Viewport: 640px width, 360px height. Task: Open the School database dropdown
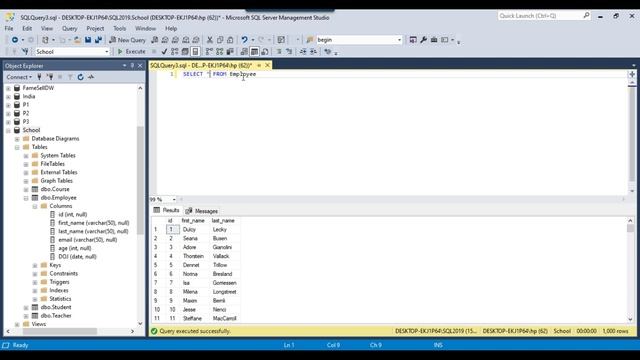click(x=107, y=52)
